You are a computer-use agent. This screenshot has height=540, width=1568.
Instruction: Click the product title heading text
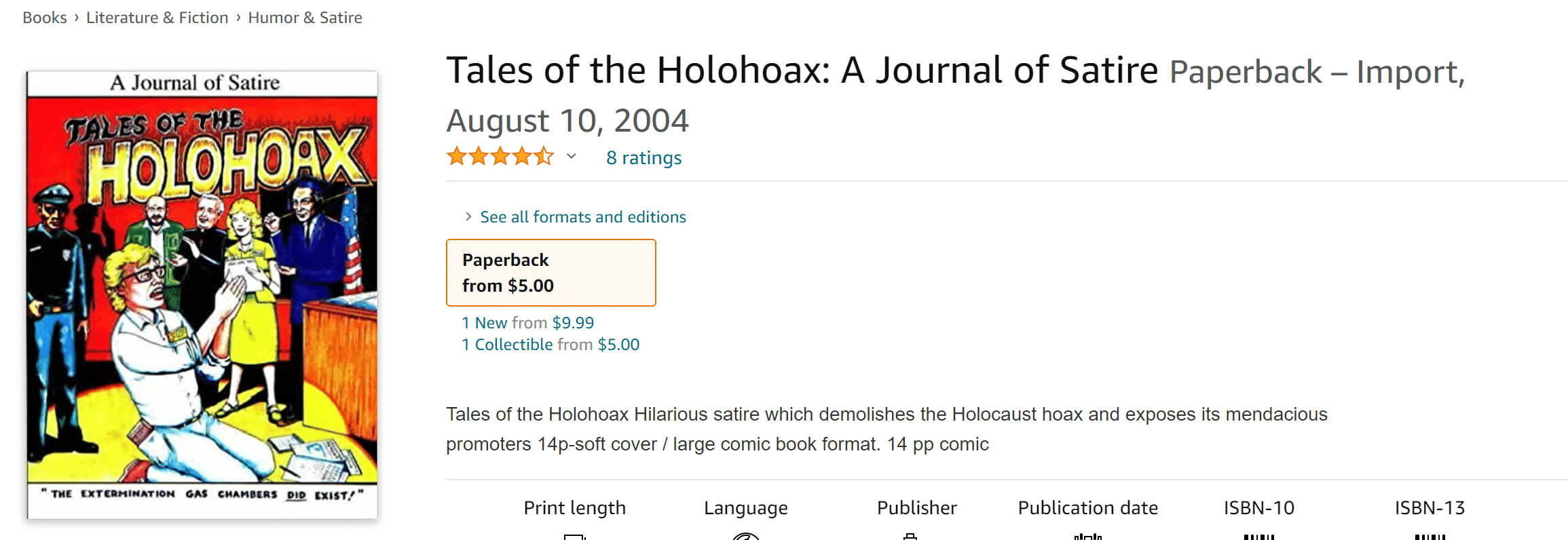802,71
